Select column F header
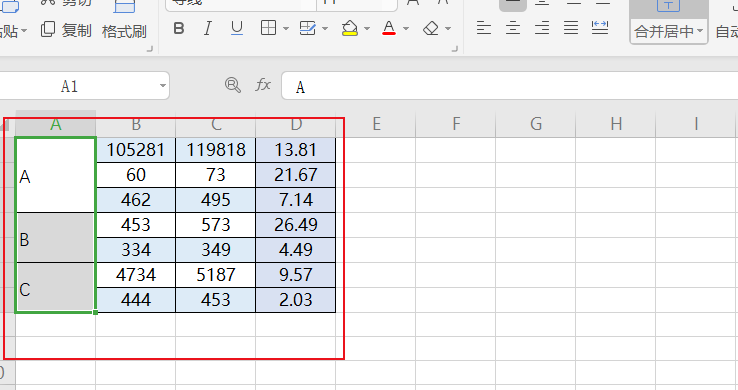 click(456, 124)
